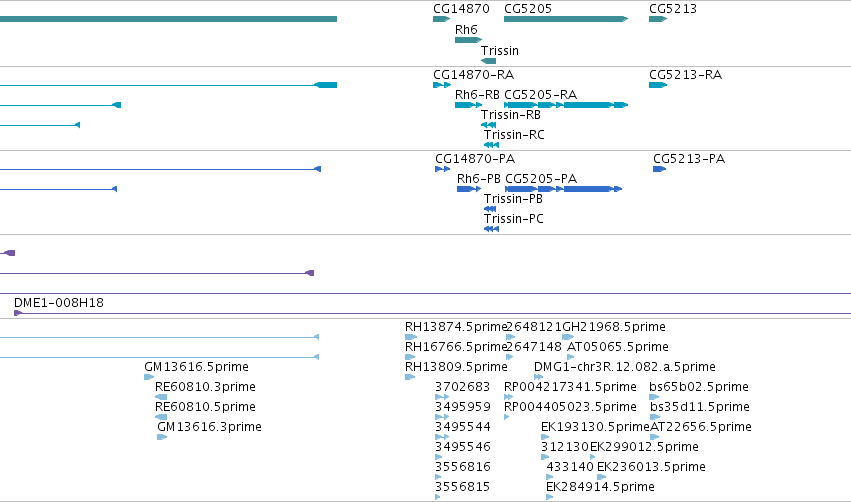Select the RE60810.3prime EST label
Viewport: 851px width, 502px height.
click(x=205, y=387)
